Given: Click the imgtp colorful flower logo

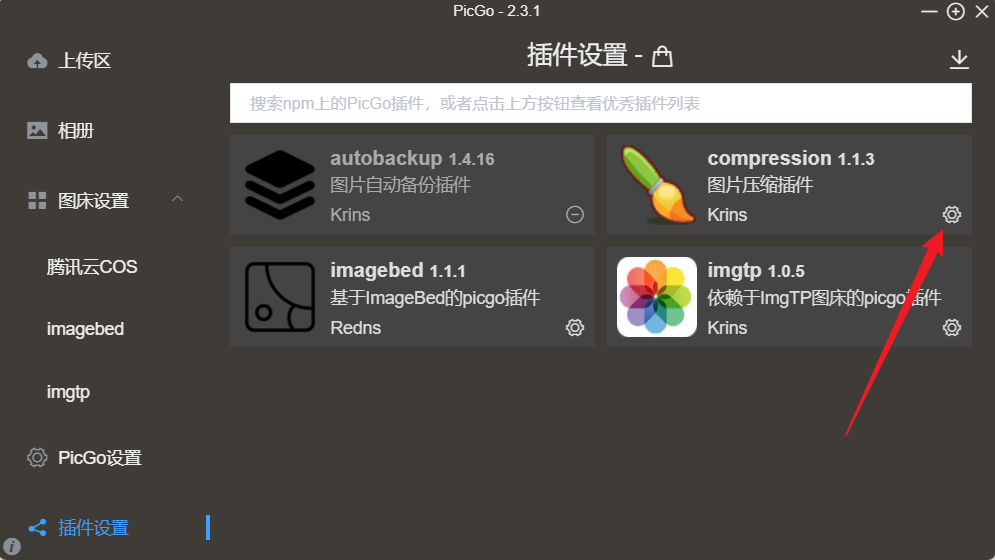Looking at the screenshot, I should point(657,297).
